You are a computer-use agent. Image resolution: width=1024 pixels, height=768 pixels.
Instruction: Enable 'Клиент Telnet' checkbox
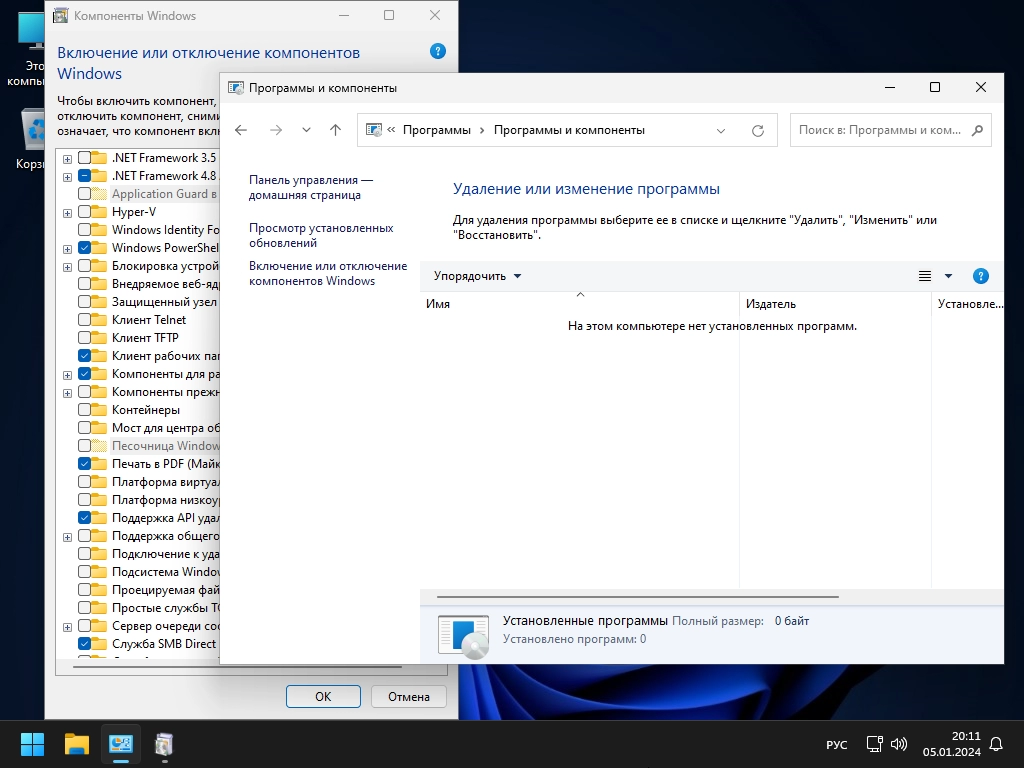pyautogui.click(x=84, y=320)
